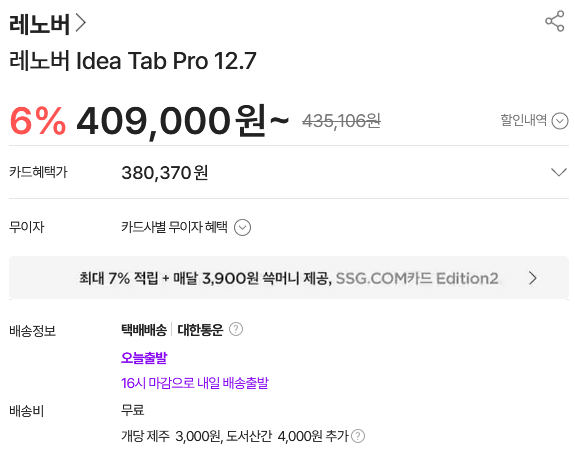Screen dimensions: 575x455
Task: Click the 택배배송 delivery type label
Action: coord(144,330)
